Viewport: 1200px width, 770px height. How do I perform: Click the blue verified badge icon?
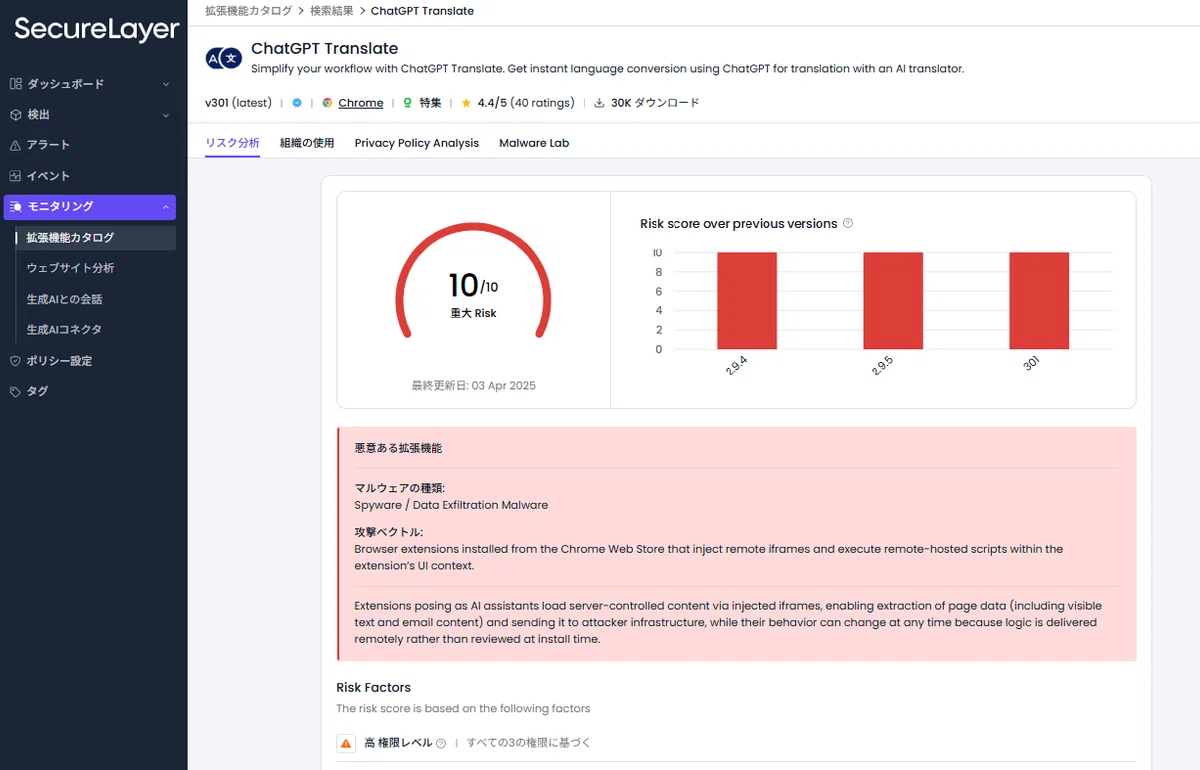tap(297, 103)
